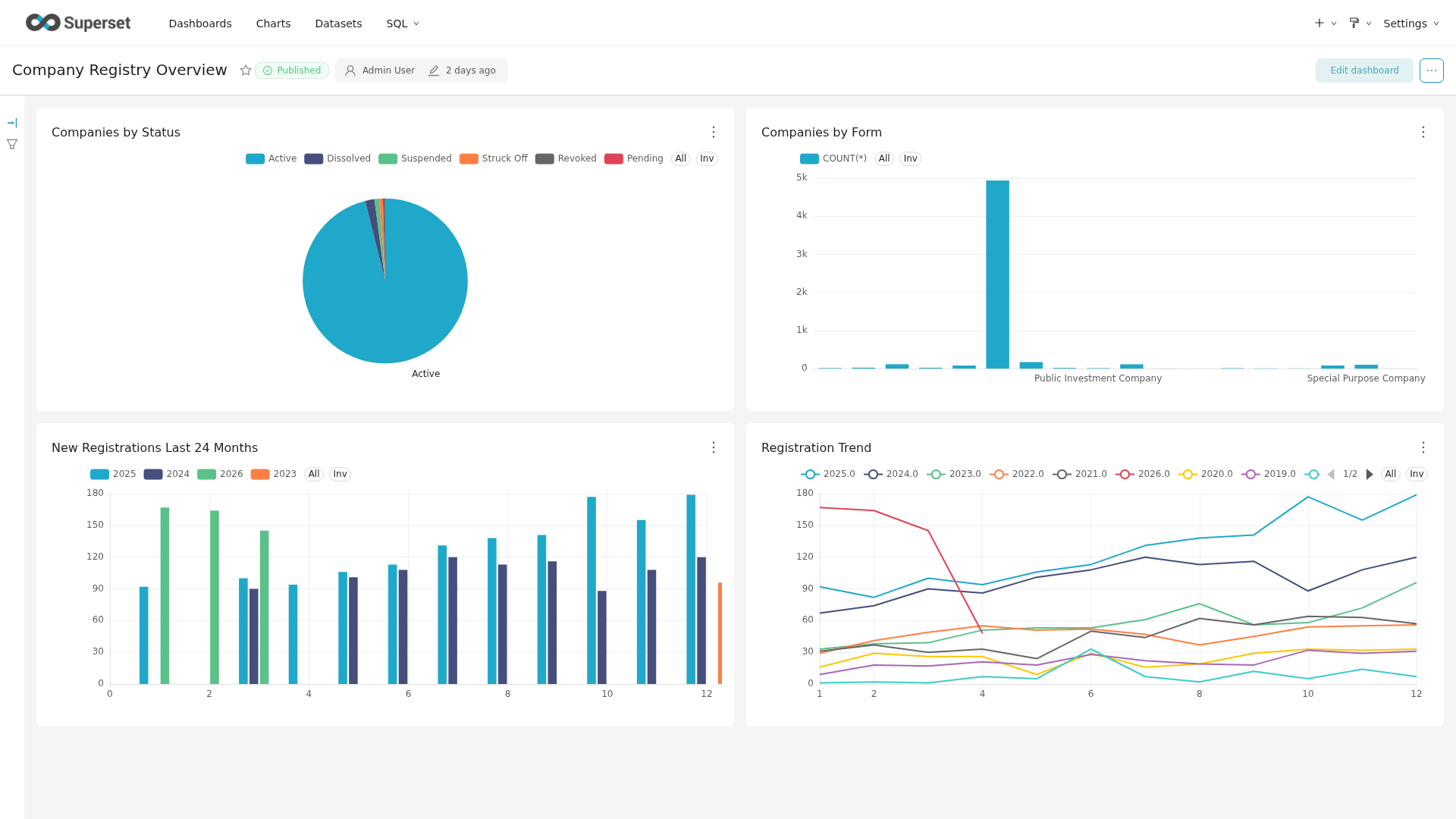Click the Superset logo

tap(78, 23)
